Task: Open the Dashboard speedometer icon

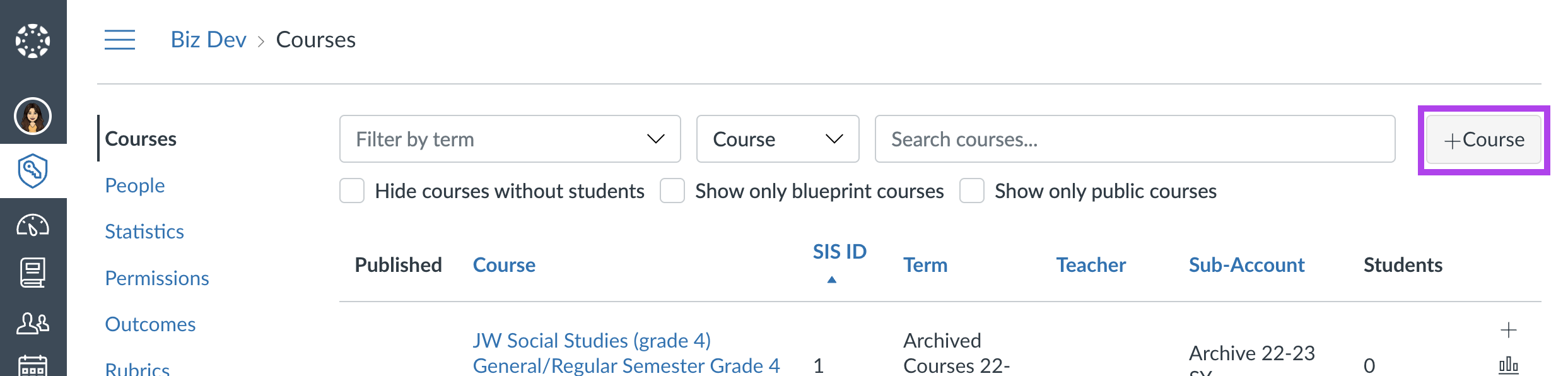Action: [33, 225]
